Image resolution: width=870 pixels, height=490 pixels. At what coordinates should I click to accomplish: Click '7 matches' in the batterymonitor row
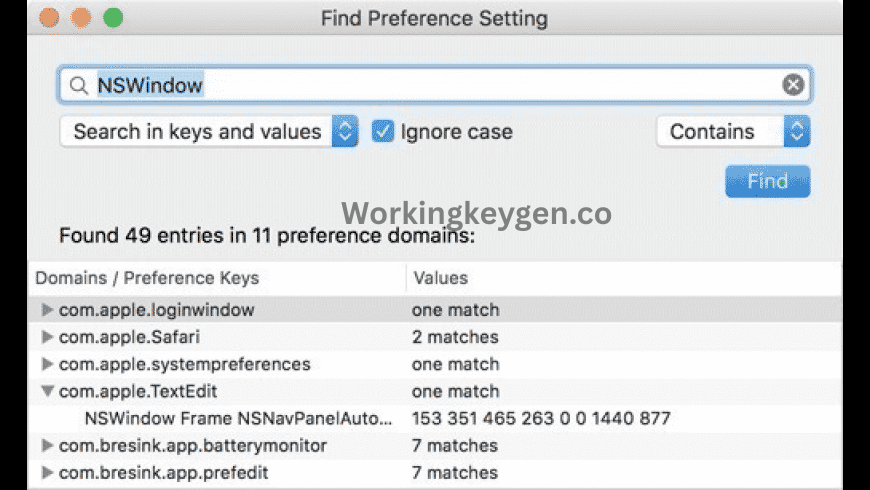tap(455, 445)
